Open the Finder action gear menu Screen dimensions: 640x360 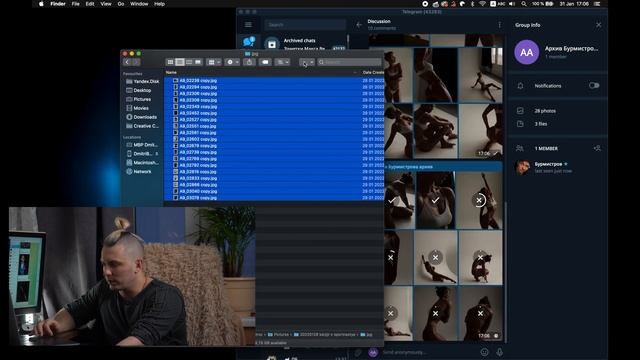233,62
